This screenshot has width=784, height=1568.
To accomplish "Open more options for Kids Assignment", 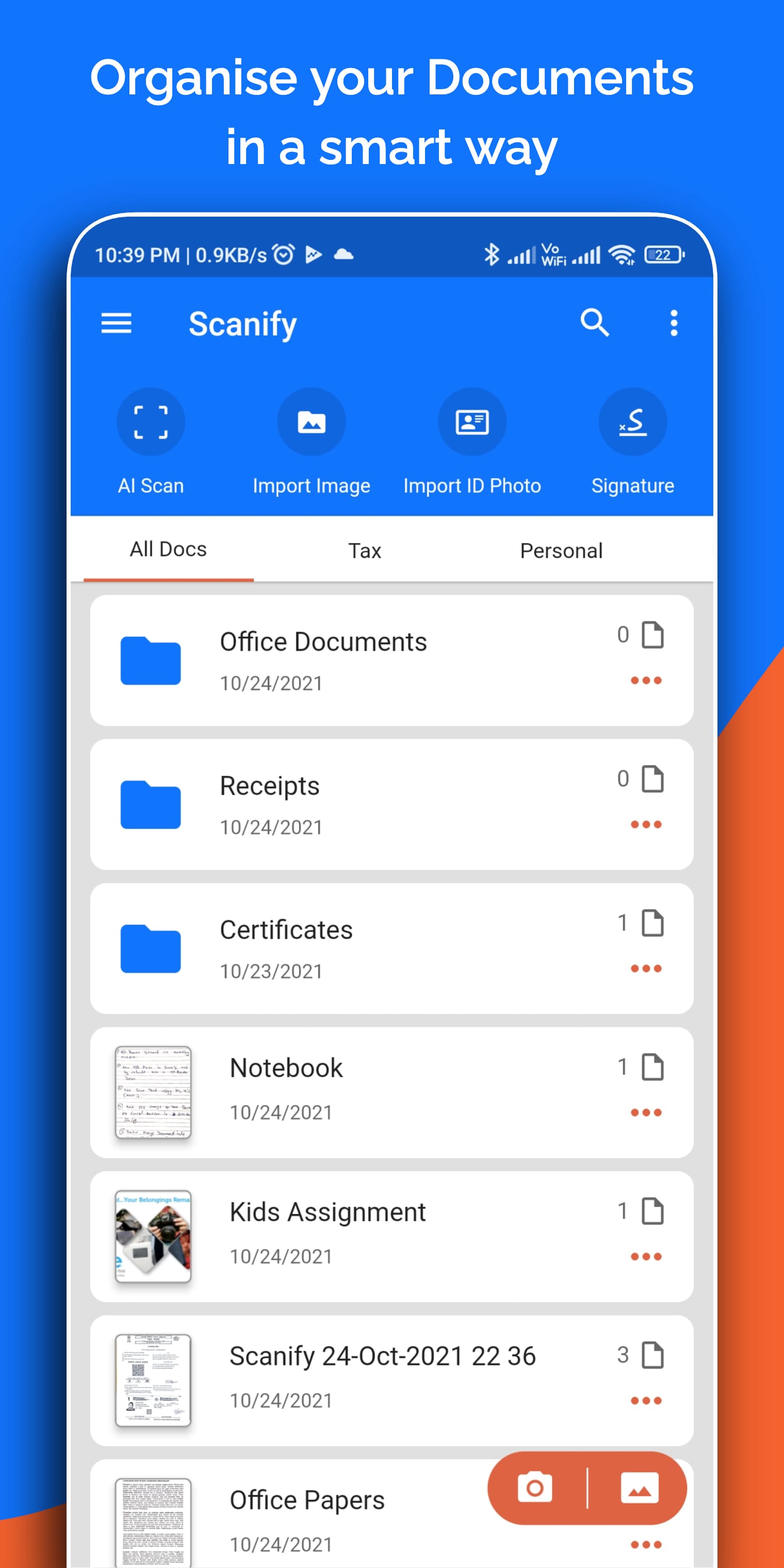I will pyautogui.click(x=646, y=1256).
